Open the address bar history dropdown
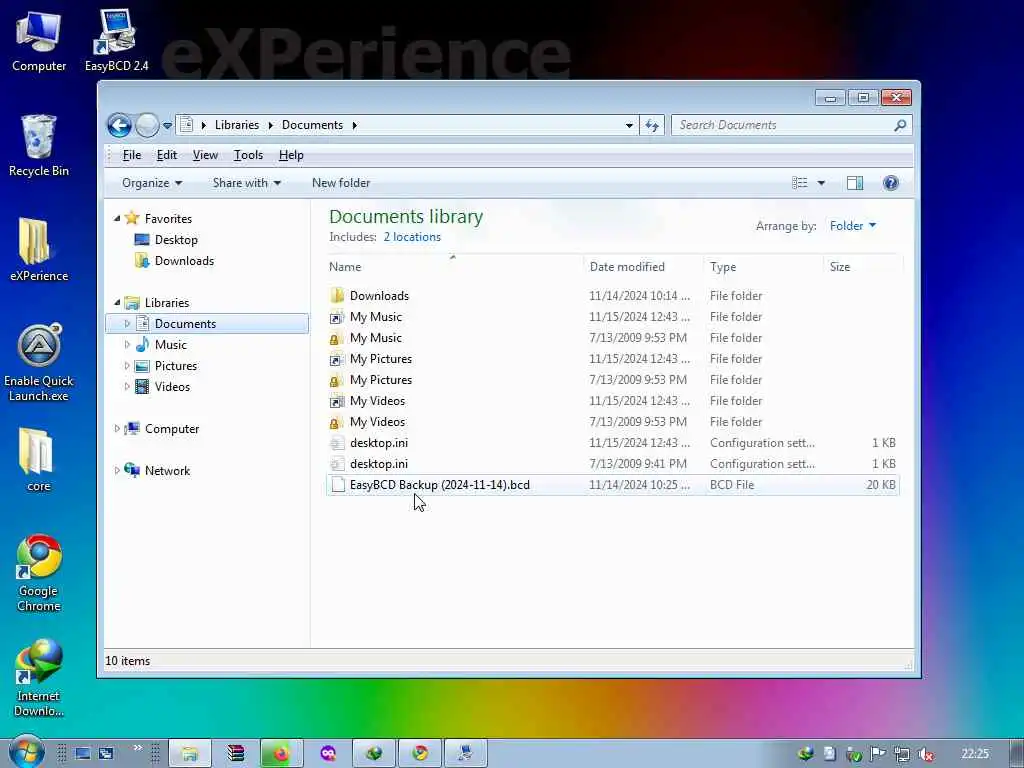Viewport: 1024px width, 768px height. 629,125
